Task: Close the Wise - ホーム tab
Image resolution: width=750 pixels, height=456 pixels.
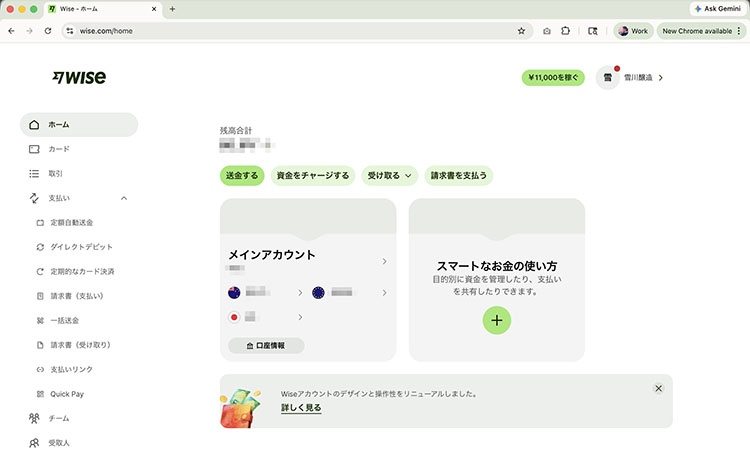Action: [x=154, y=9]
